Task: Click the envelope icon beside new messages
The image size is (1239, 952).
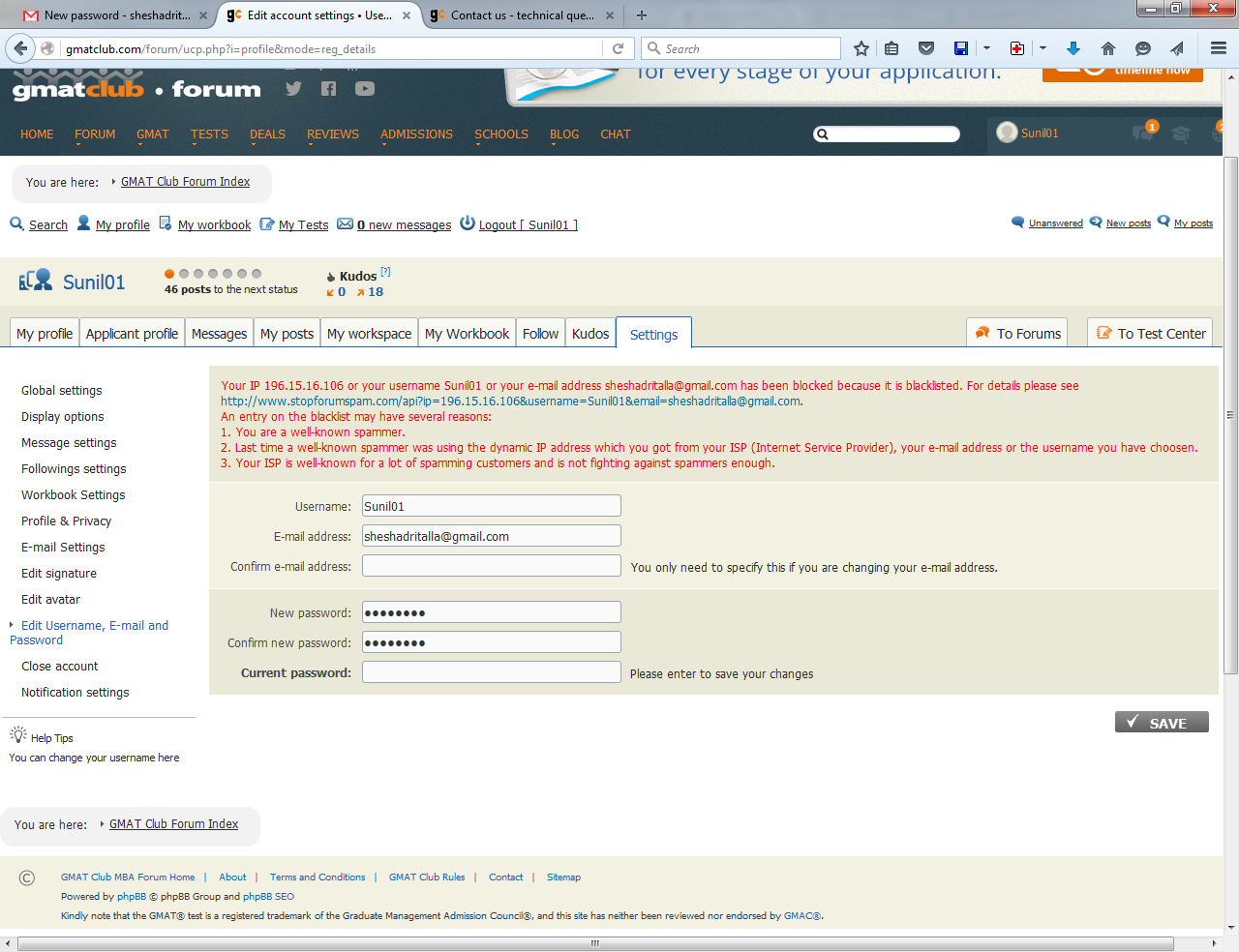Action: coord(345,224)
